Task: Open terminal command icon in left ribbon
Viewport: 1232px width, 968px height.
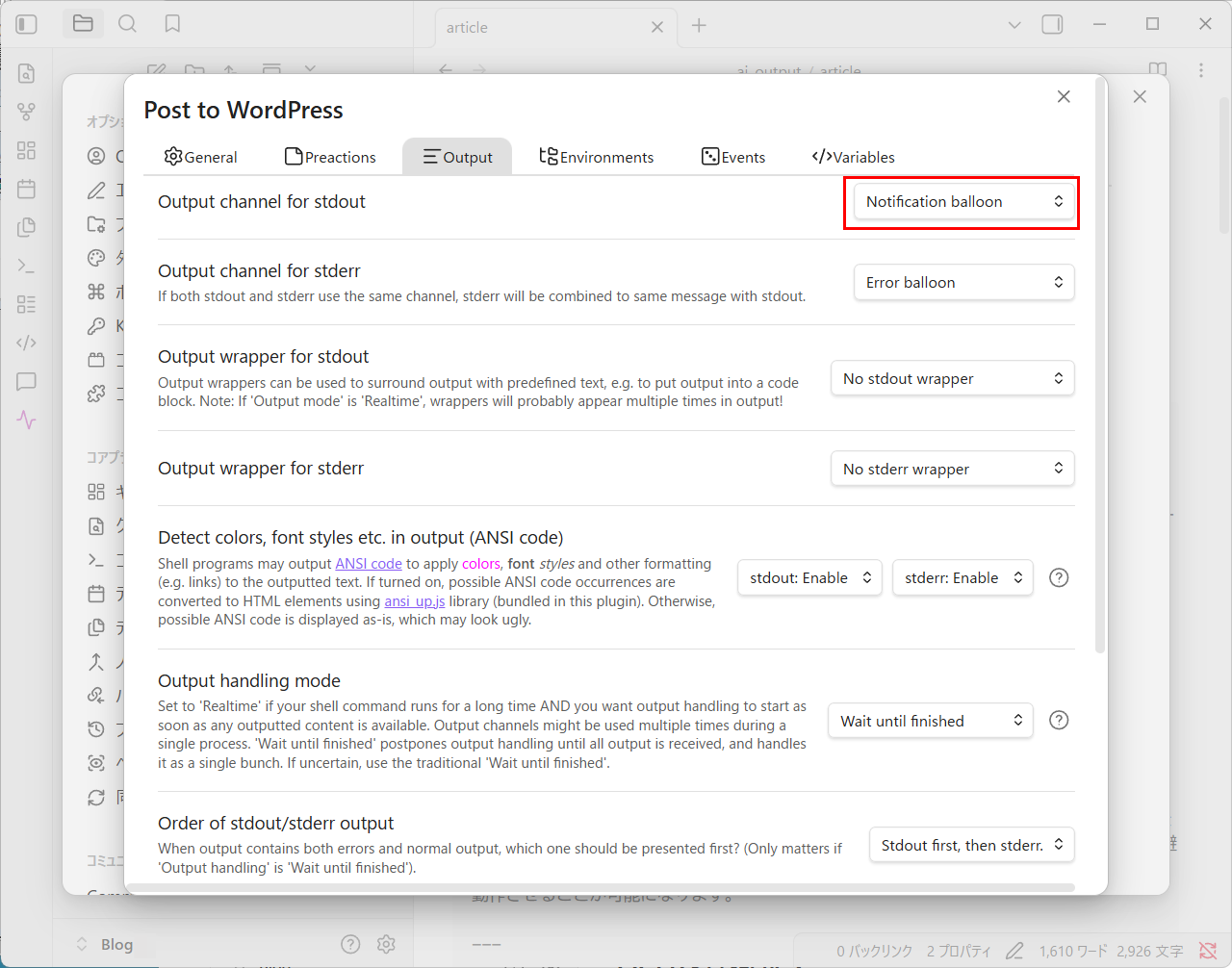Action: pos(27,266)
